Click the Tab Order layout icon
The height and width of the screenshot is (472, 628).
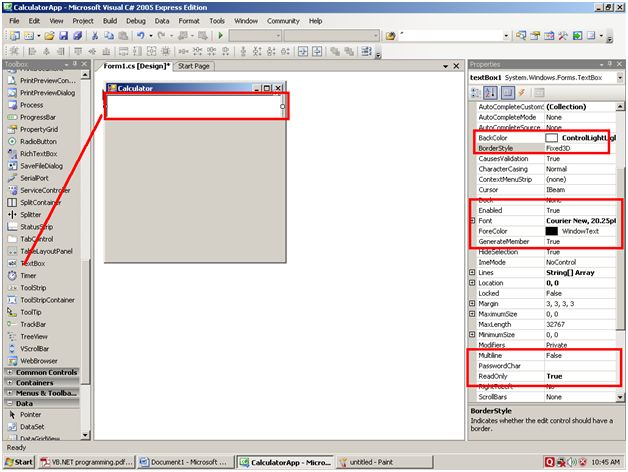pos(366,51)
